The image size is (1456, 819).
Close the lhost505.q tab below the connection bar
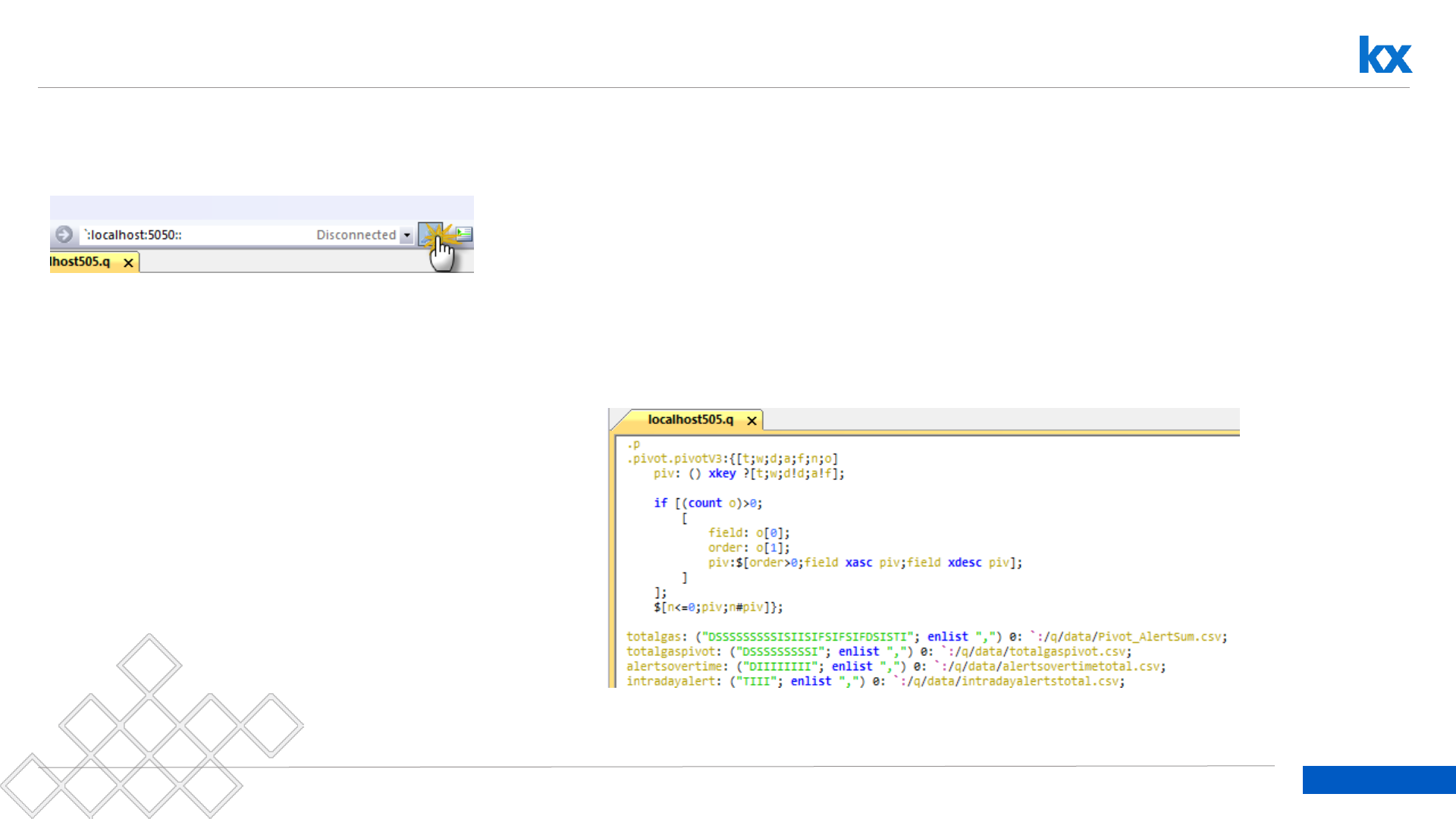[129, 263]
